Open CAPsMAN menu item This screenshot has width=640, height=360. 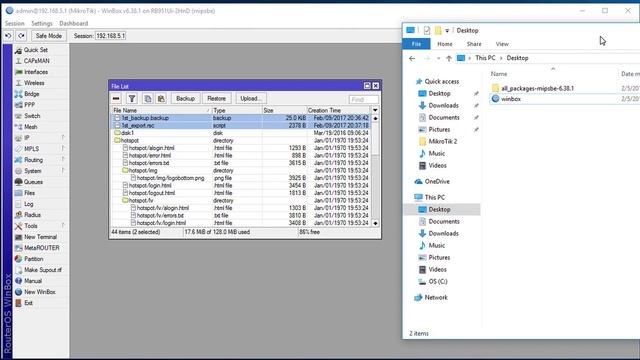click(37, 61)
